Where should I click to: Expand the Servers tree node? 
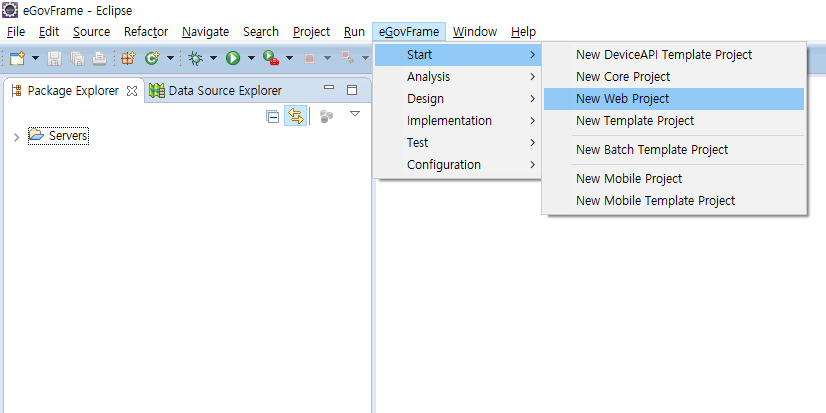[x=16, y=136]
